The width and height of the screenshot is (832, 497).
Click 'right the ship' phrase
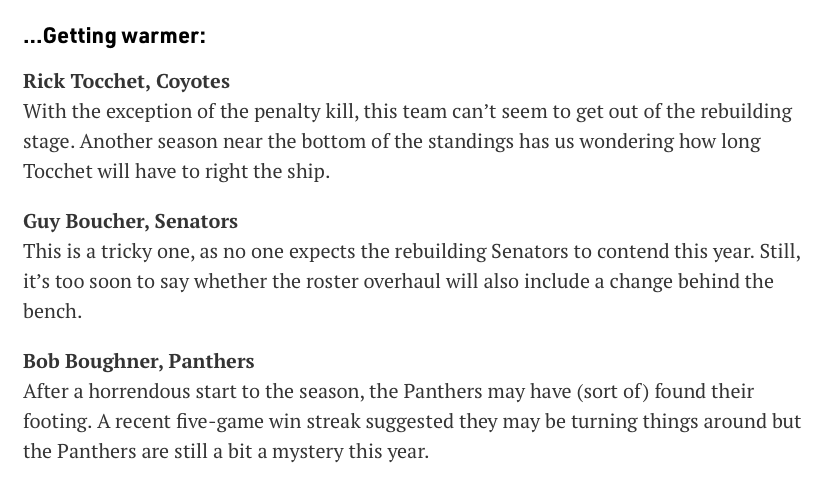click(x=267, y=171)
